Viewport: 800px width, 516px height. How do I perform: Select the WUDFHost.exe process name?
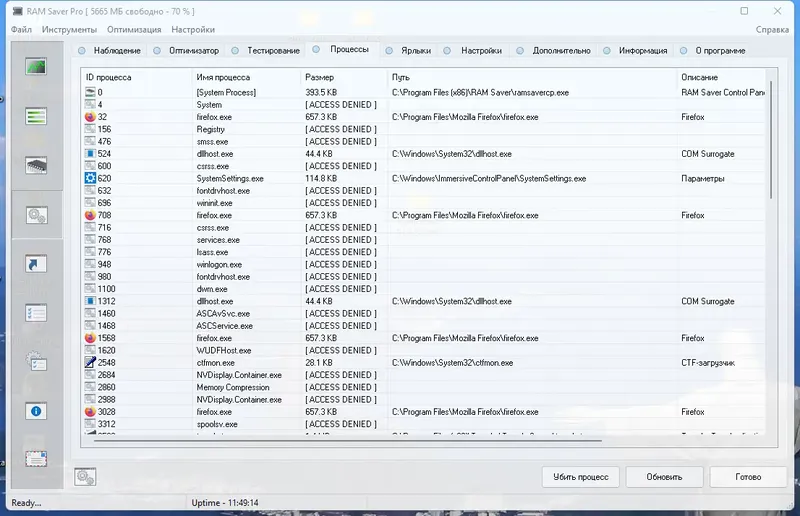[223, 350]
